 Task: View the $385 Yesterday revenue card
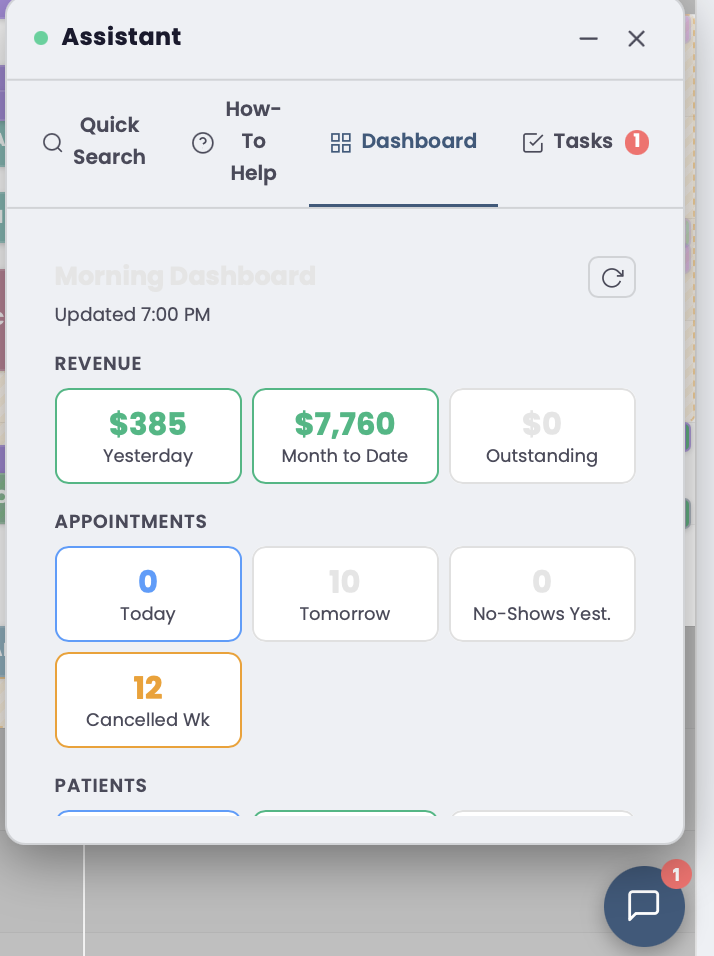[x=148, y=436]
